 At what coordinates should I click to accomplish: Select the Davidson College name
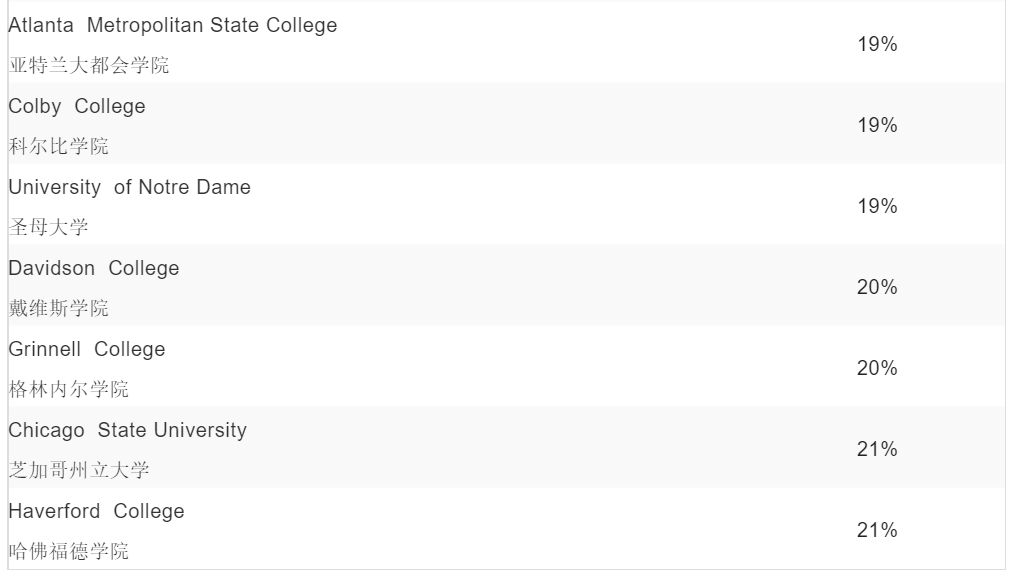tap(94, 269)
